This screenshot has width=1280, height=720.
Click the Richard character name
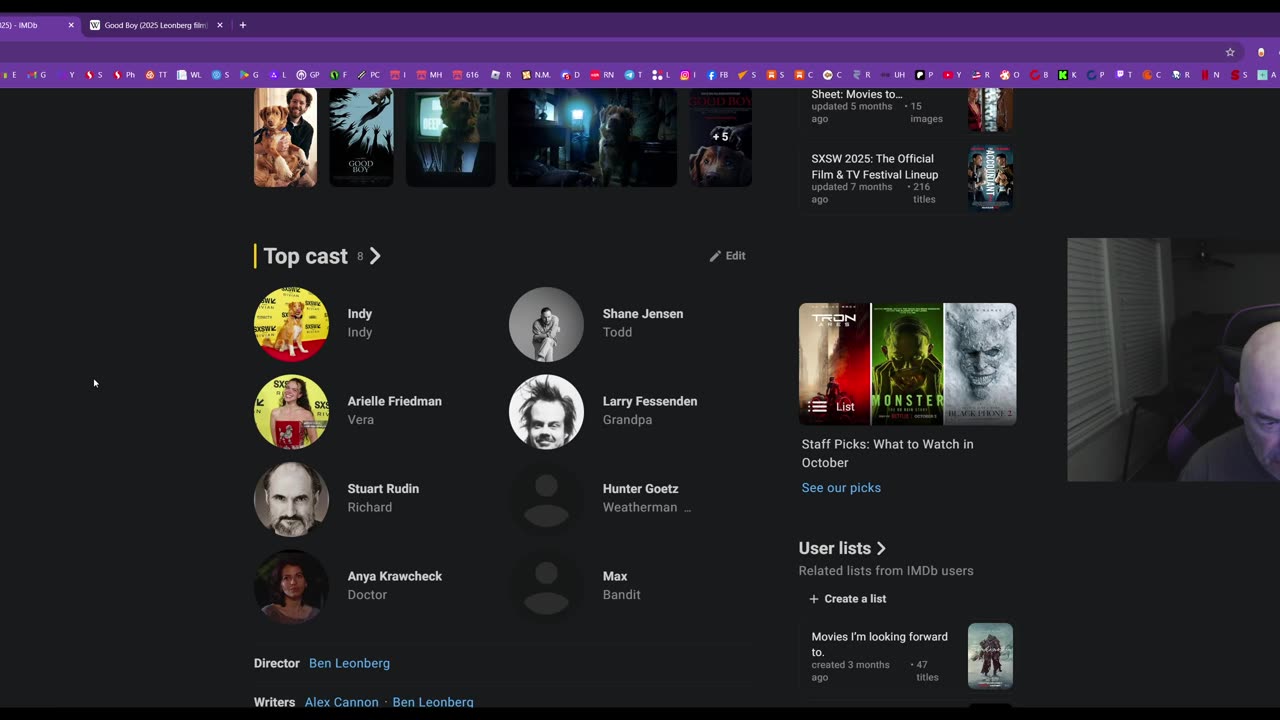(369, 507)
